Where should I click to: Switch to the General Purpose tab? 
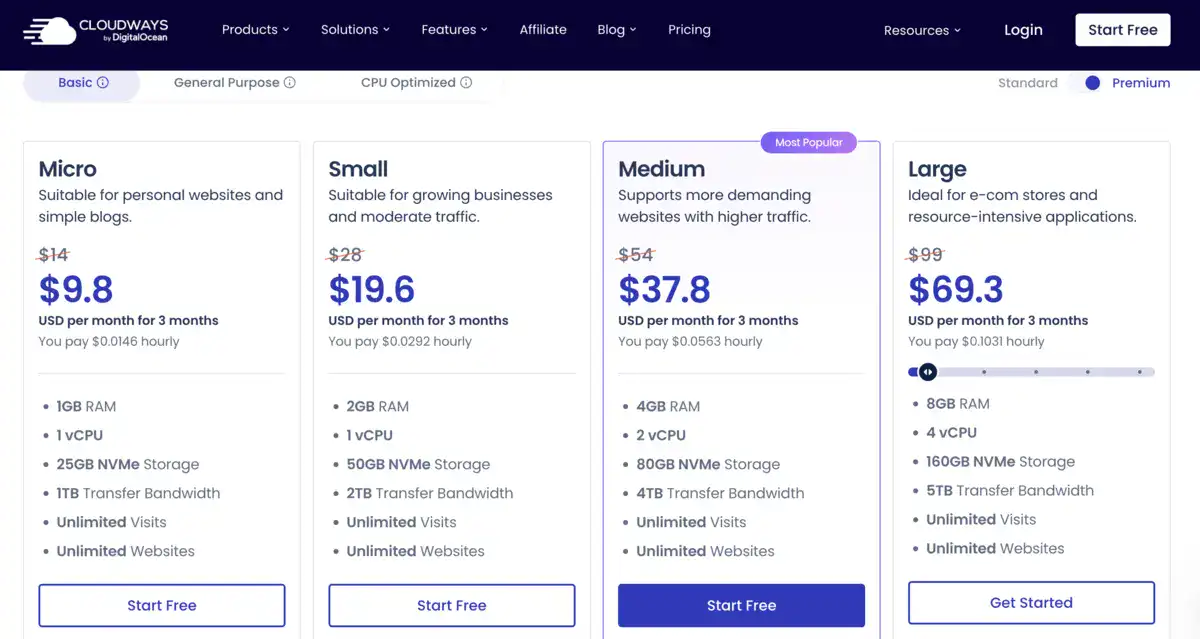(x=226, y=83)
